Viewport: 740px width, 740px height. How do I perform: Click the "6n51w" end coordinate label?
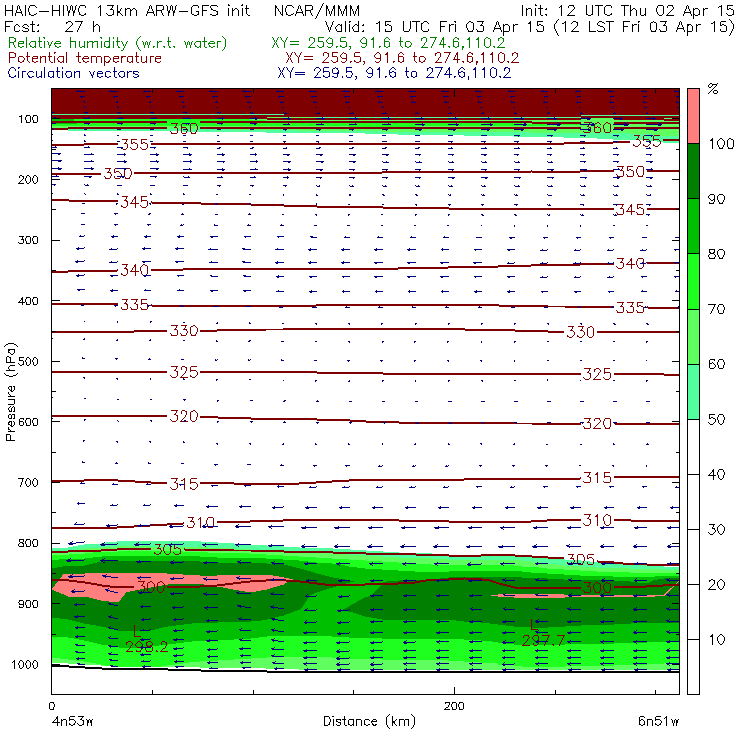658,722
